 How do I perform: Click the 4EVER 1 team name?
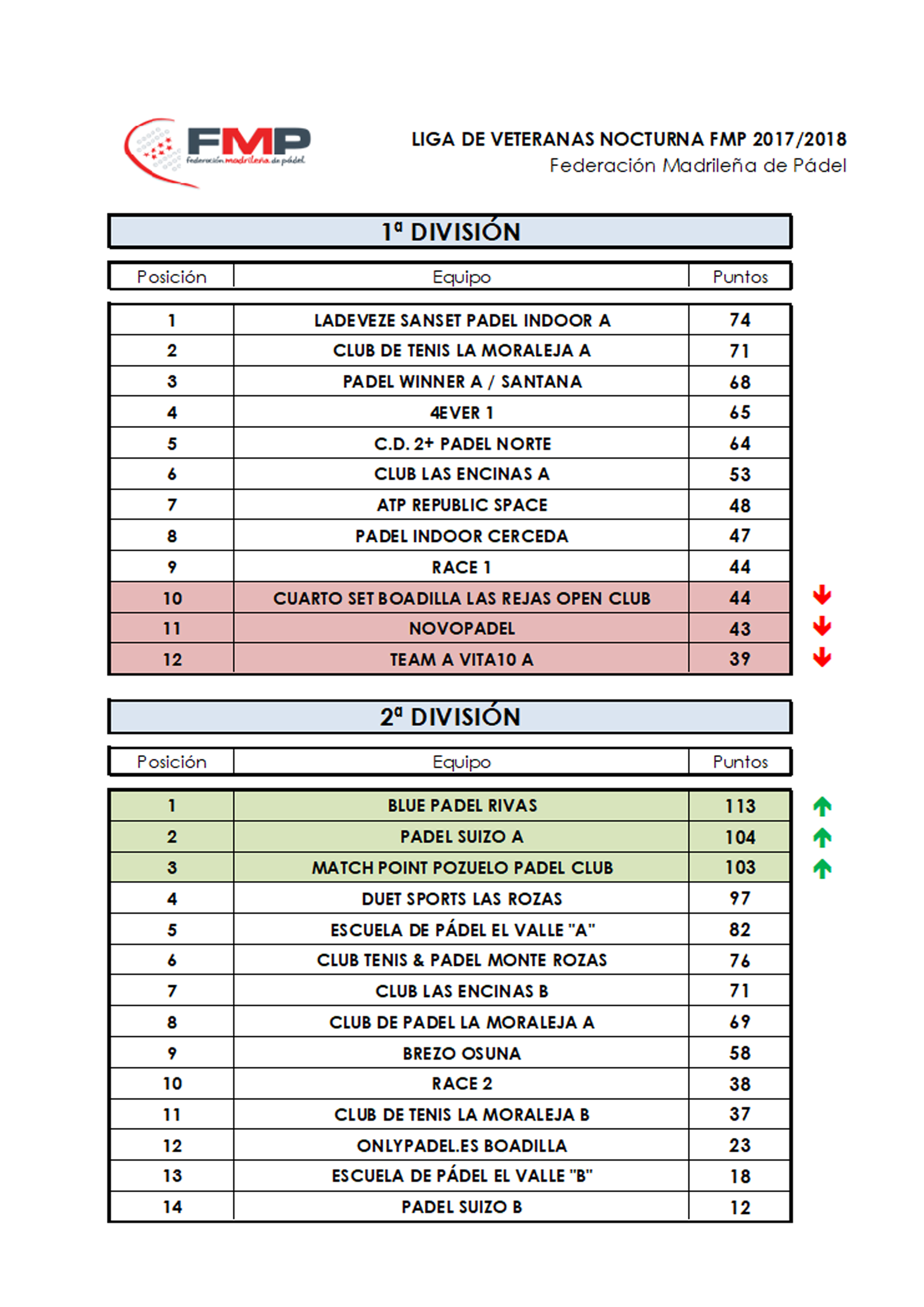coord(462,413)
